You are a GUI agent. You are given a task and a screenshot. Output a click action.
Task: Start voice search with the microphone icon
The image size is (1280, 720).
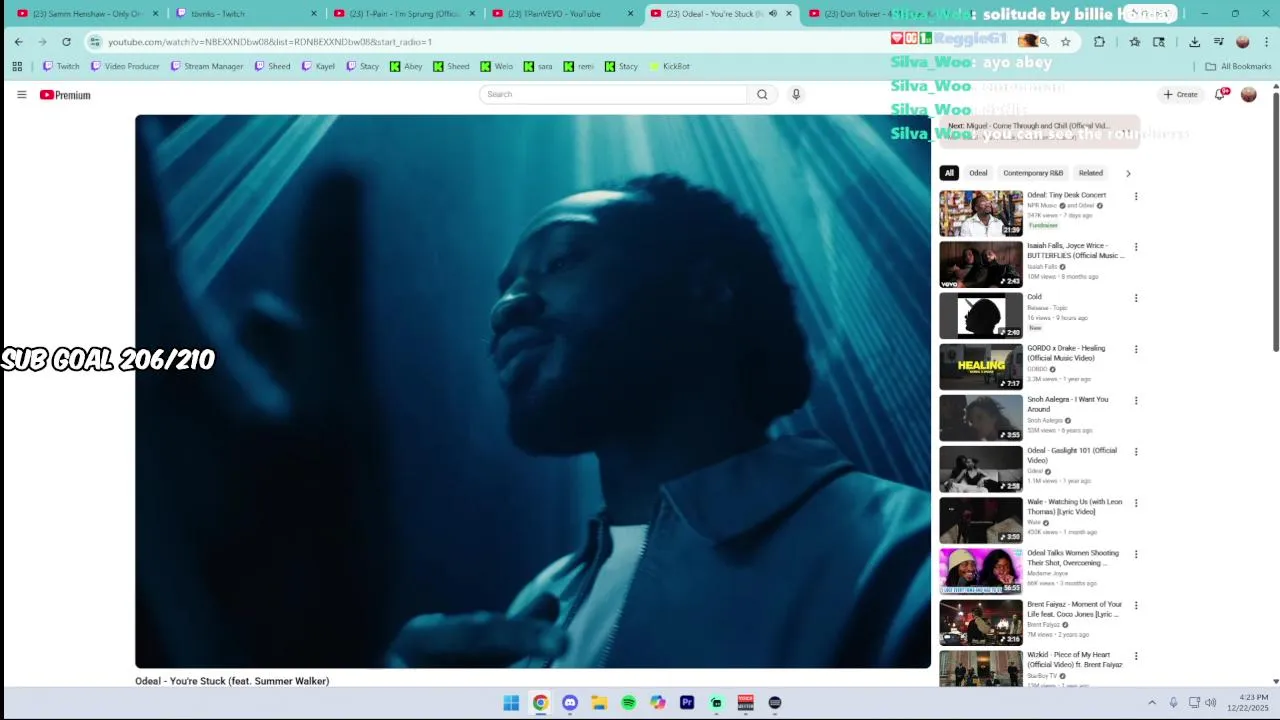pyautogui.click(x=796, y=94)
